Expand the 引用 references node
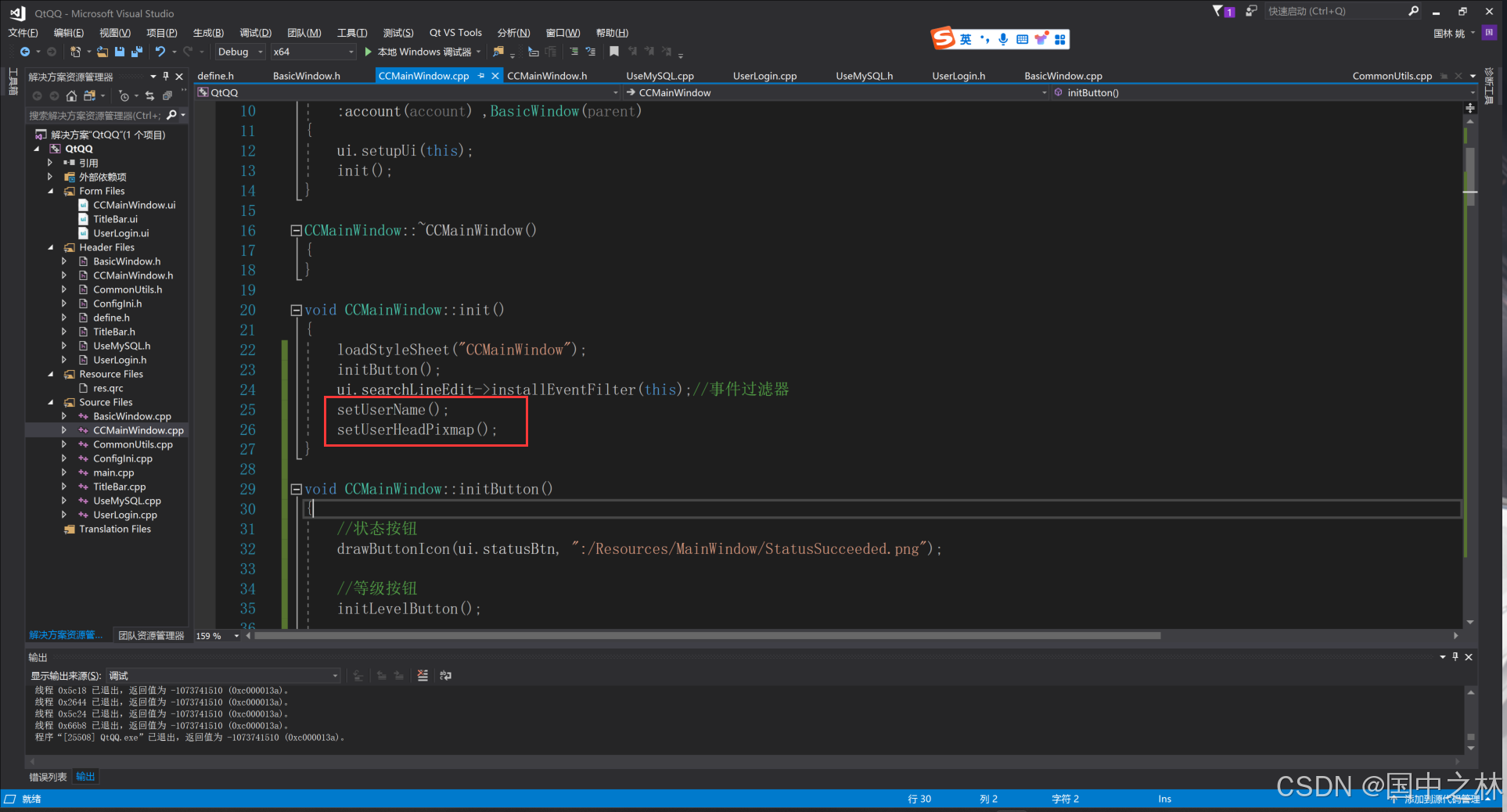The image size is (1507, 812). click(x=50, y=163)
